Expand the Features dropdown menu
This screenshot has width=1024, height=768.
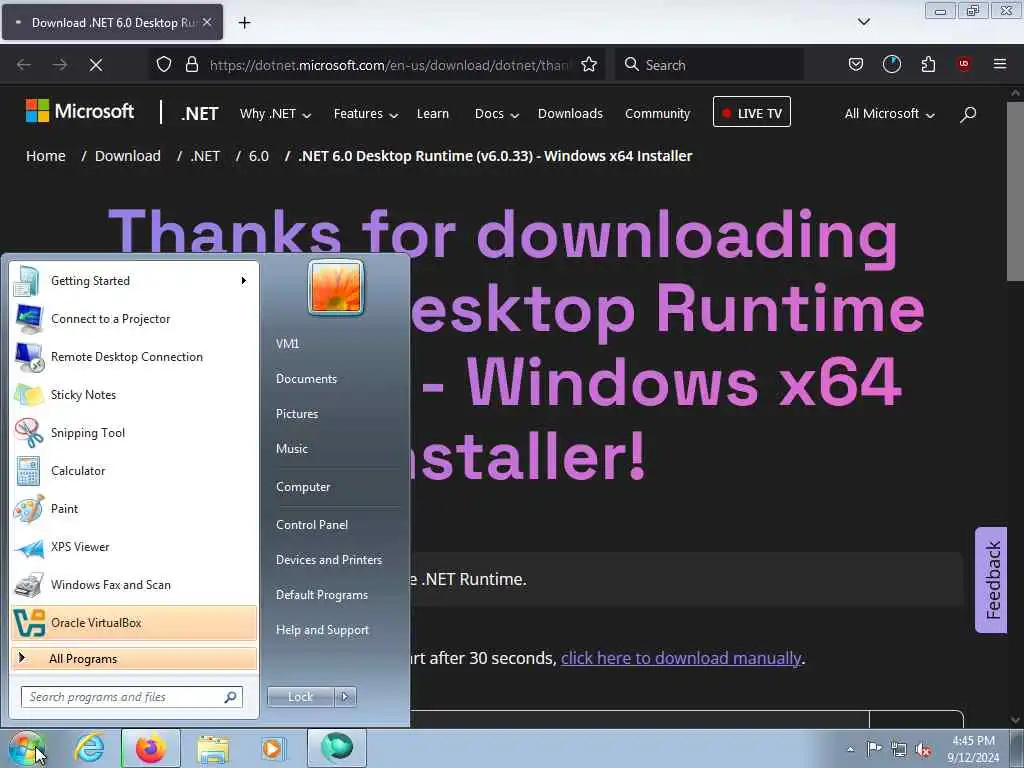[366, 114]
